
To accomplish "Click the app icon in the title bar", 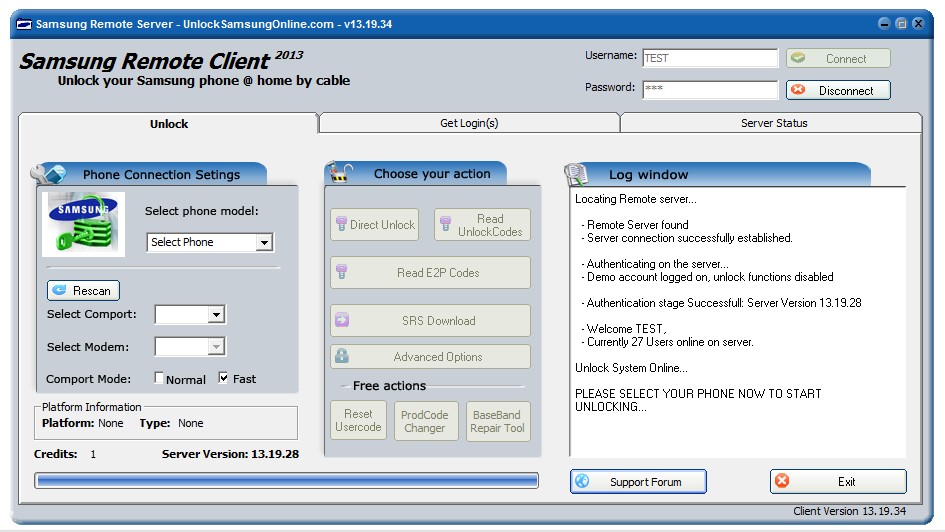I will point(24,24).
